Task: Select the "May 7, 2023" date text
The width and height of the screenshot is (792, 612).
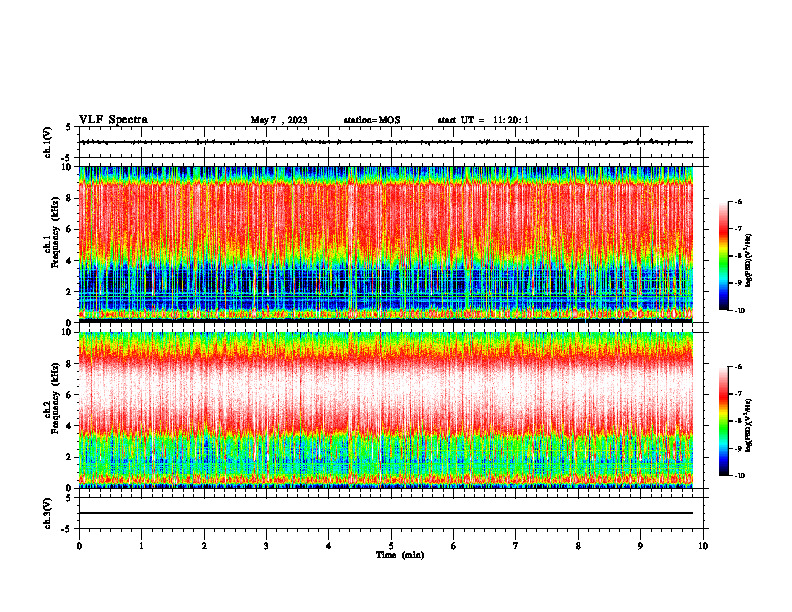Action: 279,120
